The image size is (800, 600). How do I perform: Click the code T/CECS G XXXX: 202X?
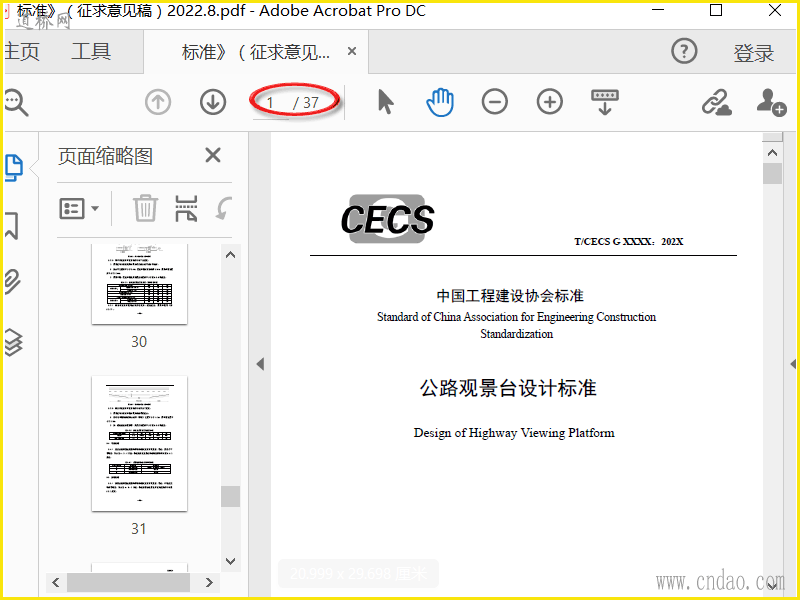pyautogui.click(x=629, y=241)
